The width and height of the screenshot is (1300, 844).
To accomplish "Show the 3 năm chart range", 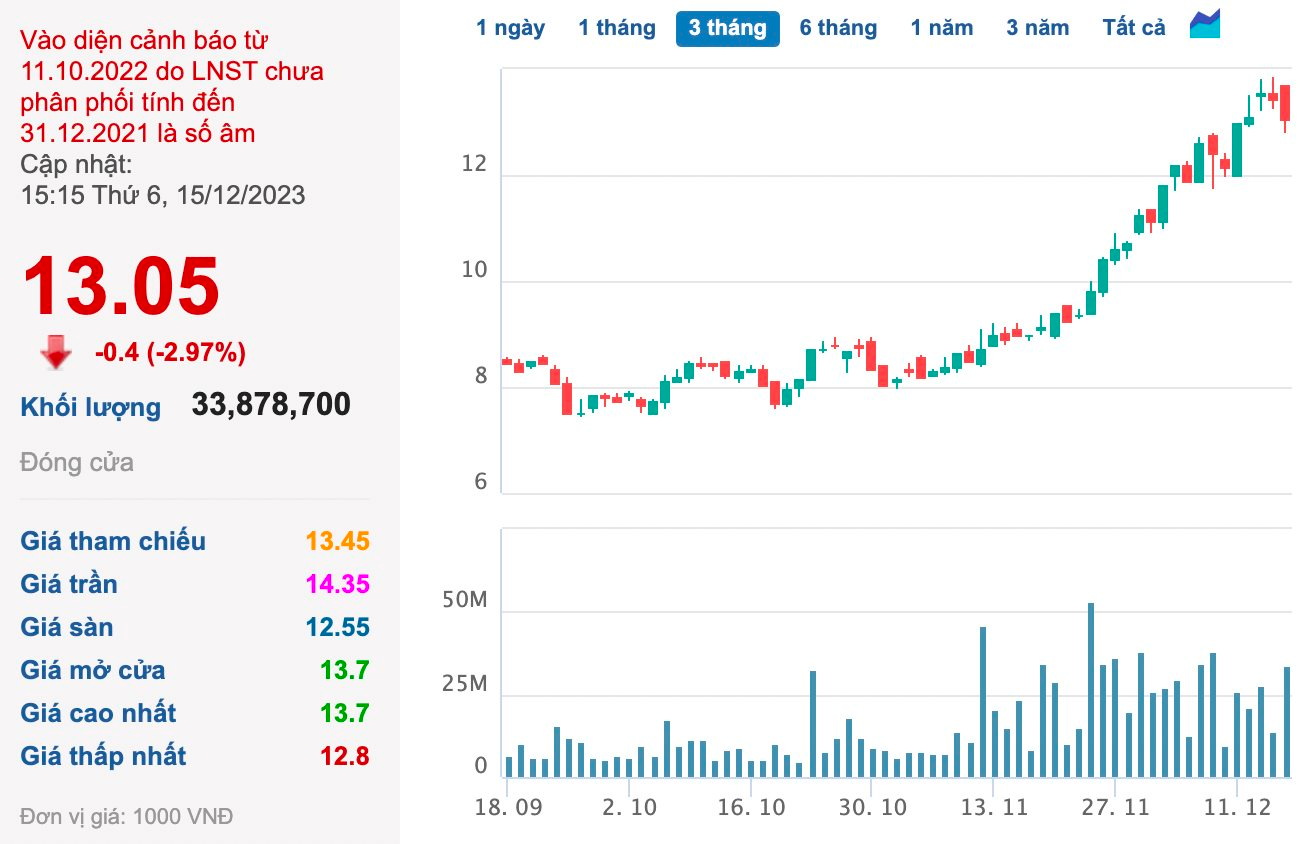I will point(1038,28).
